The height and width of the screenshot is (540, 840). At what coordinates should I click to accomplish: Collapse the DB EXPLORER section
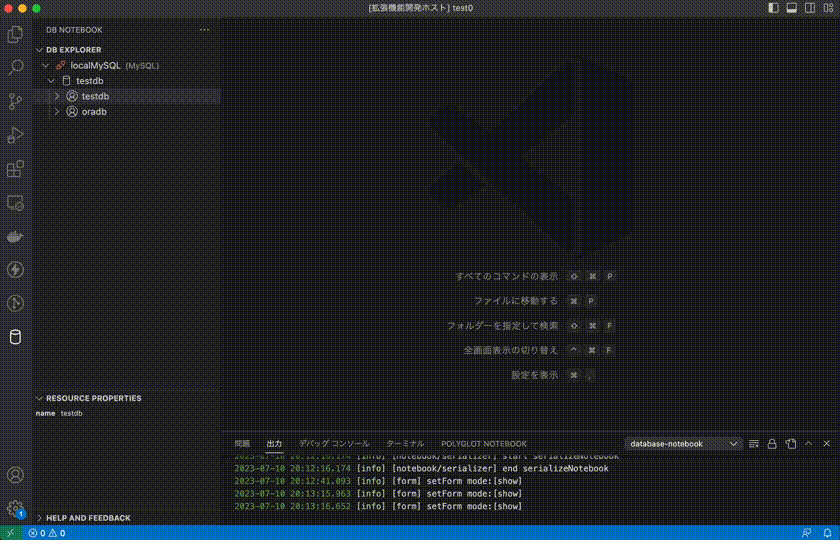39,50
